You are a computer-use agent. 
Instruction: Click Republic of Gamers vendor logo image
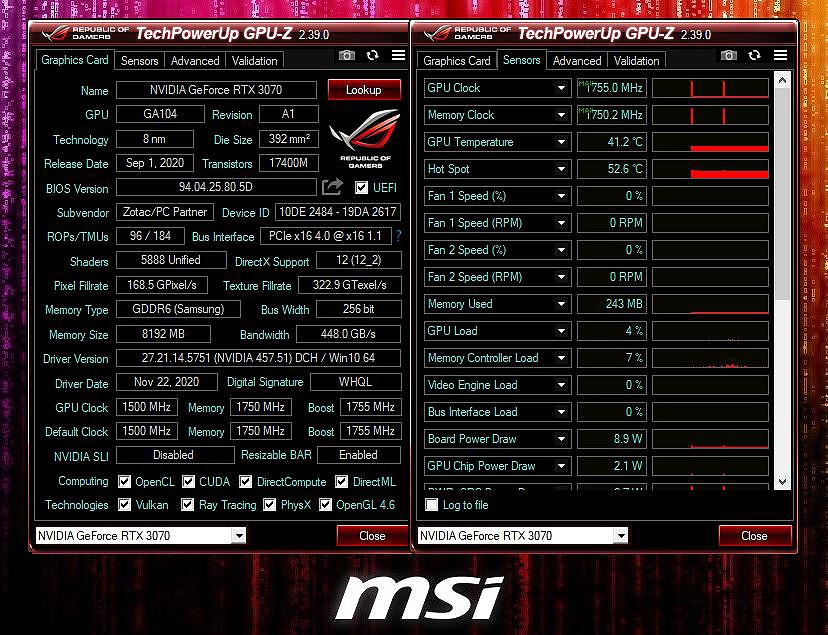click(365, 138)
